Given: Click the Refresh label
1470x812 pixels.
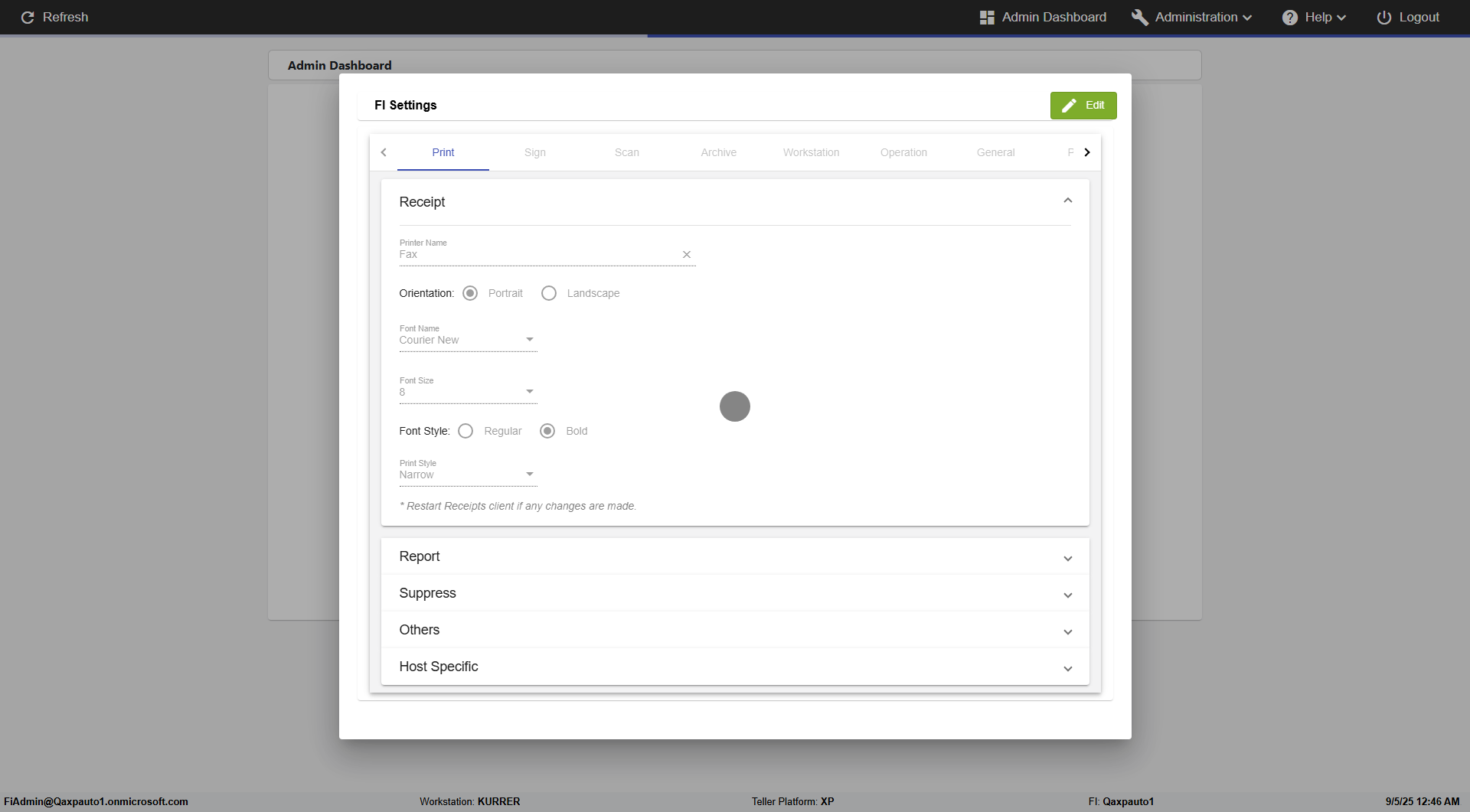Looking at the screenshot, I should click(66, 17).
